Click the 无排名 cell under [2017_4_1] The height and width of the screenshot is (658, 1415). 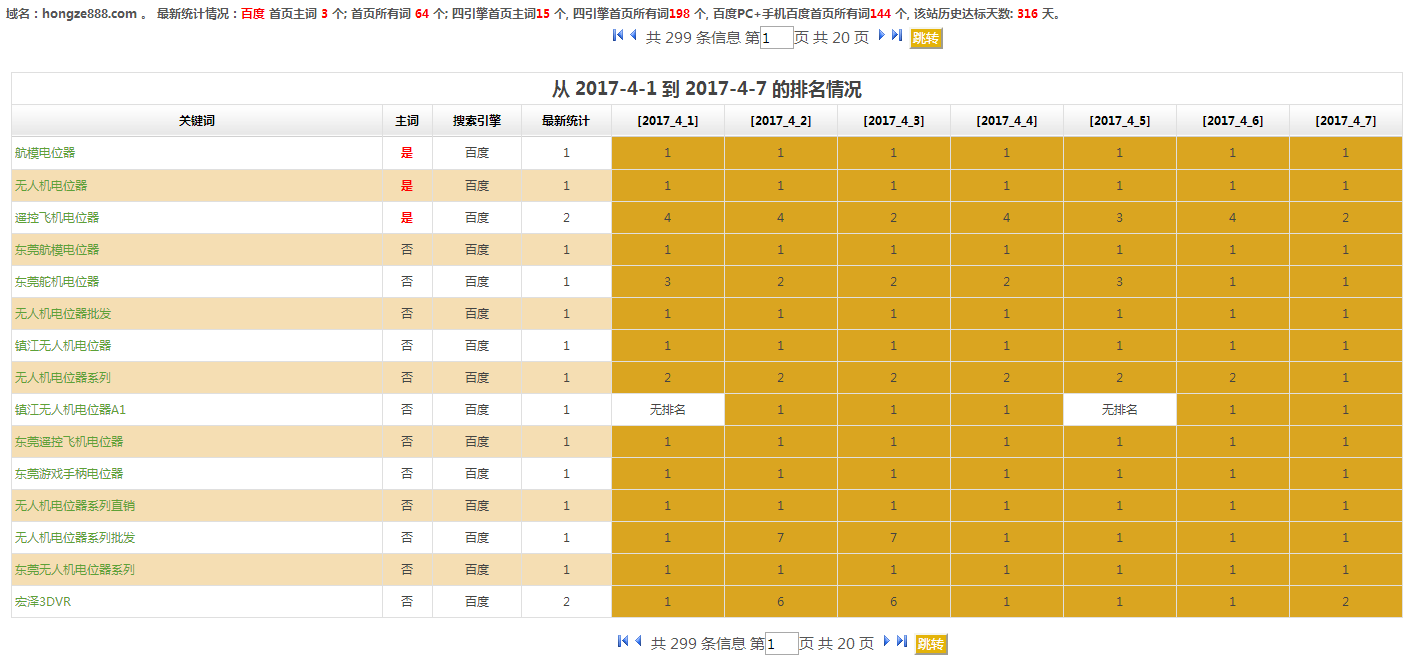coord(668,410)
